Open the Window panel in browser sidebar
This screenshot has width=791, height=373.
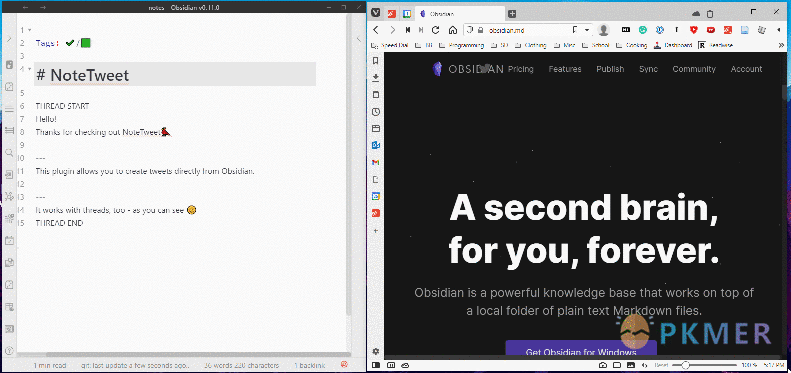[375, 129]
